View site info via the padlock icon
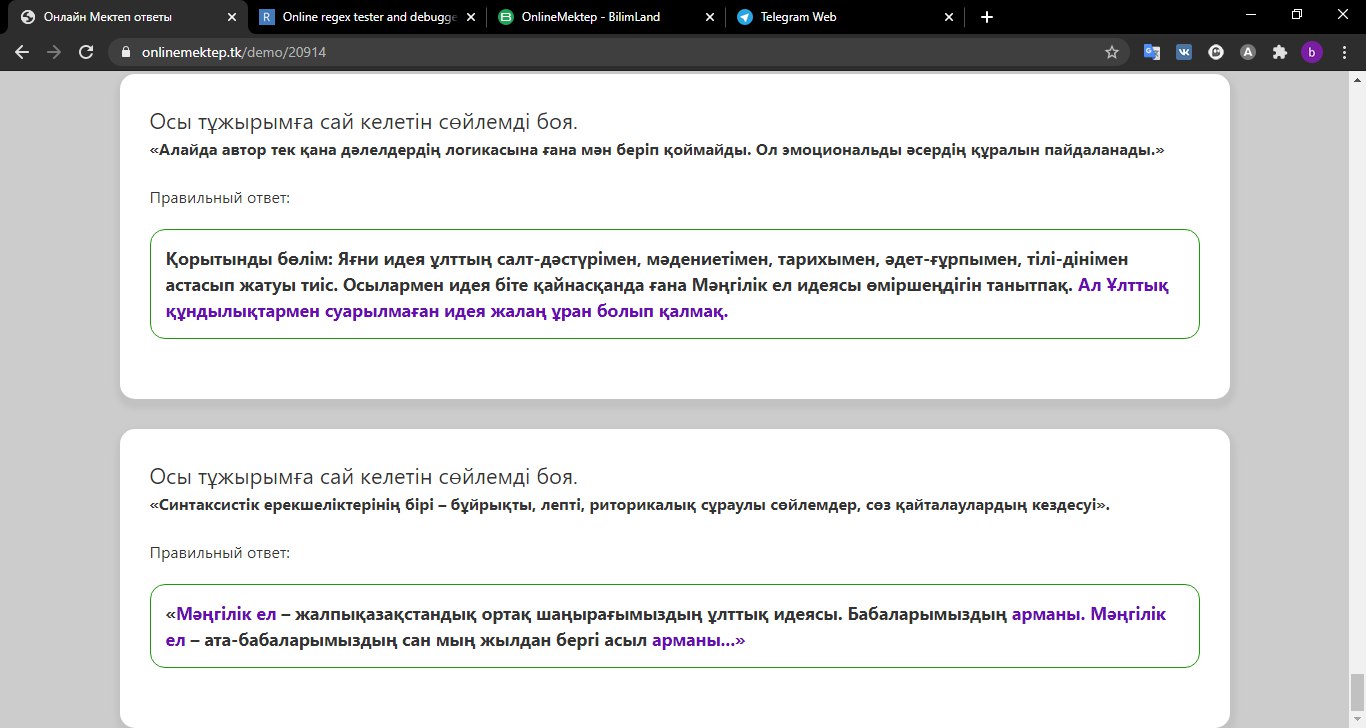This screenshot has width=1366, height=728. point(127,52)
